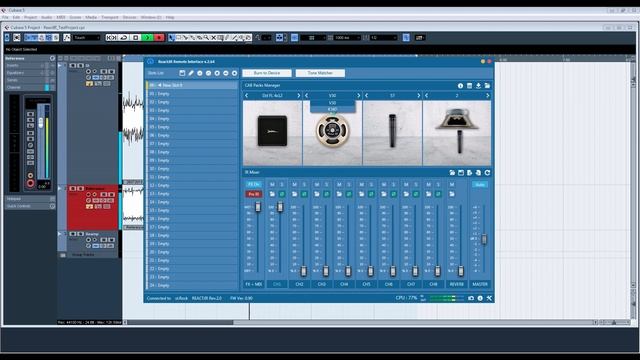
Task: Go to next cabinet with right arrow
Action: pos(298,96)
